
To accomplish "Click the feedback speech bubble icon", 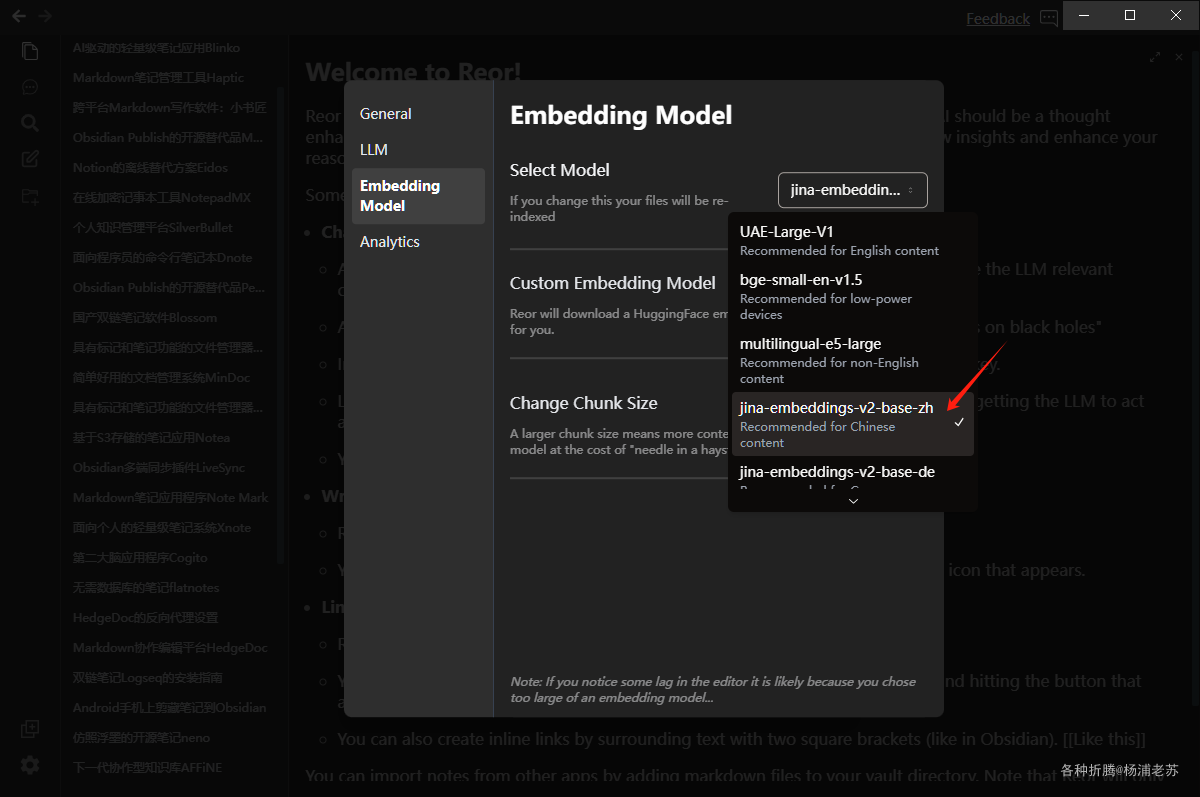I will tap(1048, 18).
